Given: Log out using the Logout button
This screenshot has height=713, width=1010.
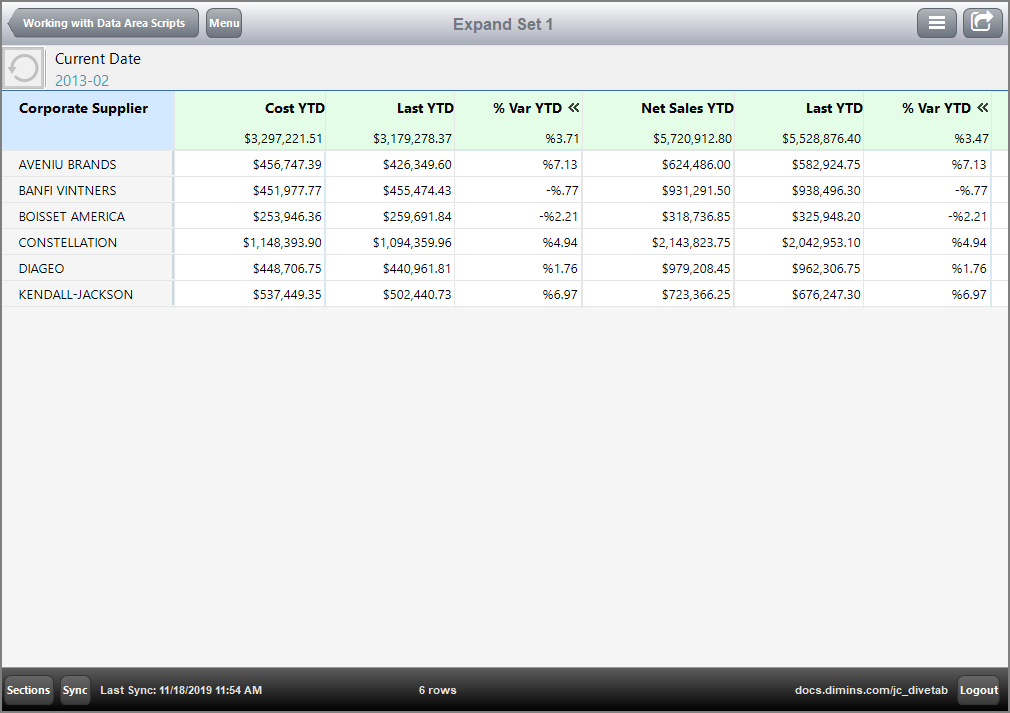Looking at the screenshot, I should click(978, 690).
